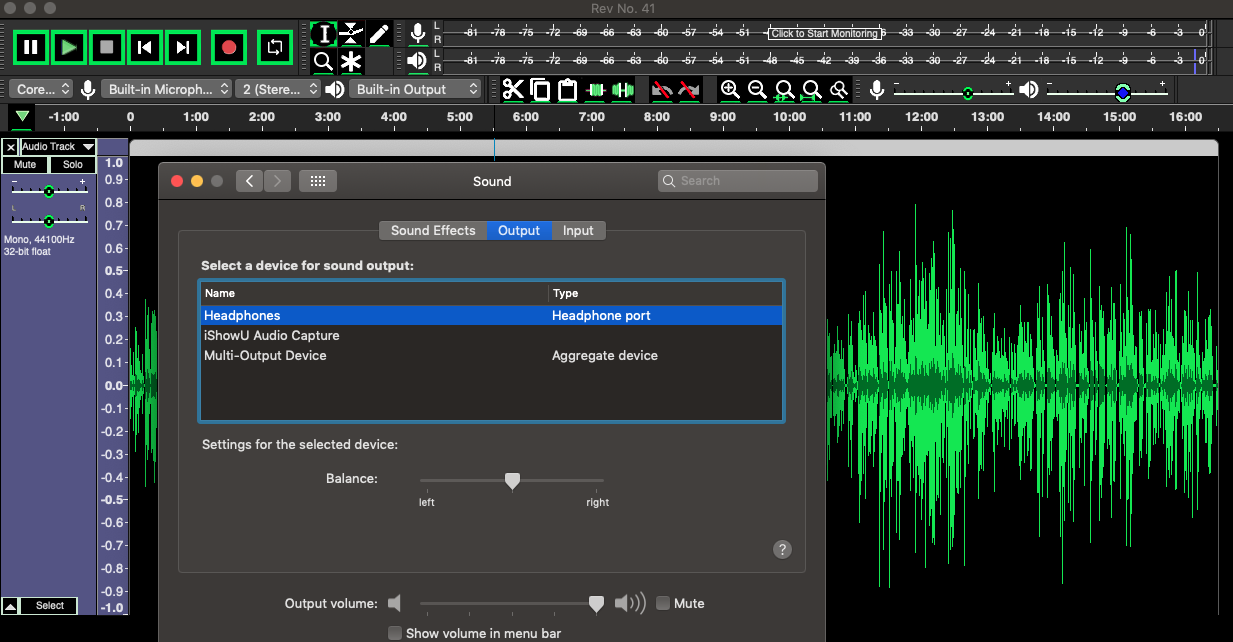Image resolution: width=1233 pixels, height=642 pixels.
Task: Select the Multi-tool
Action: point(350,61)
